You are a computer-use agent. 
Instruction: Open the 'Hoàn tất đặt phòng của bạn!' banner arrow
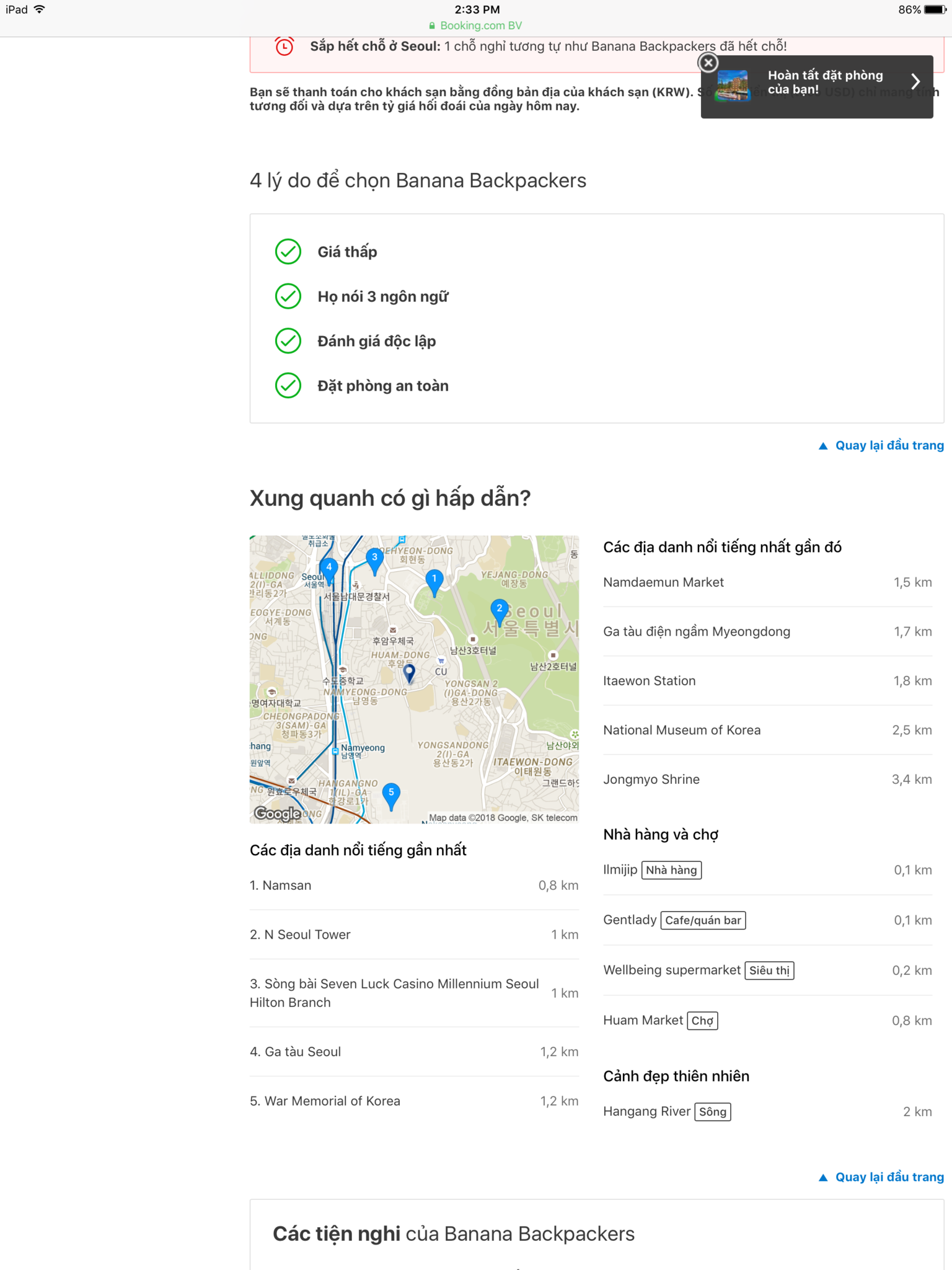[915, 82]
